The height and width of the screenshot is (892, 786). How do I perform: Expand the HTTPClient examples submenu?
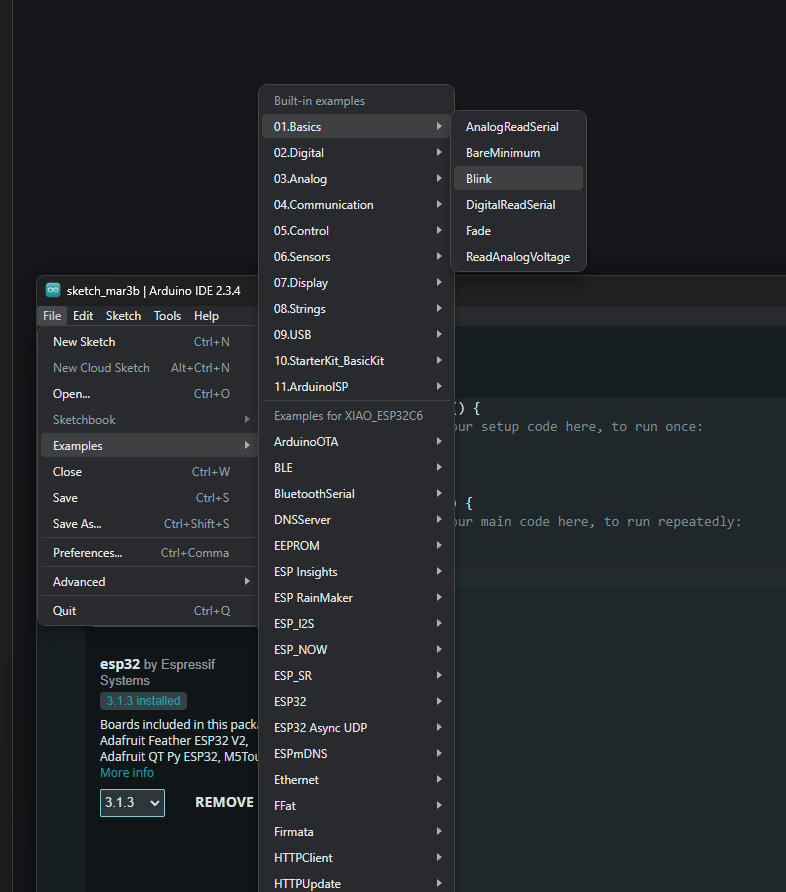[x=356, y=858]
